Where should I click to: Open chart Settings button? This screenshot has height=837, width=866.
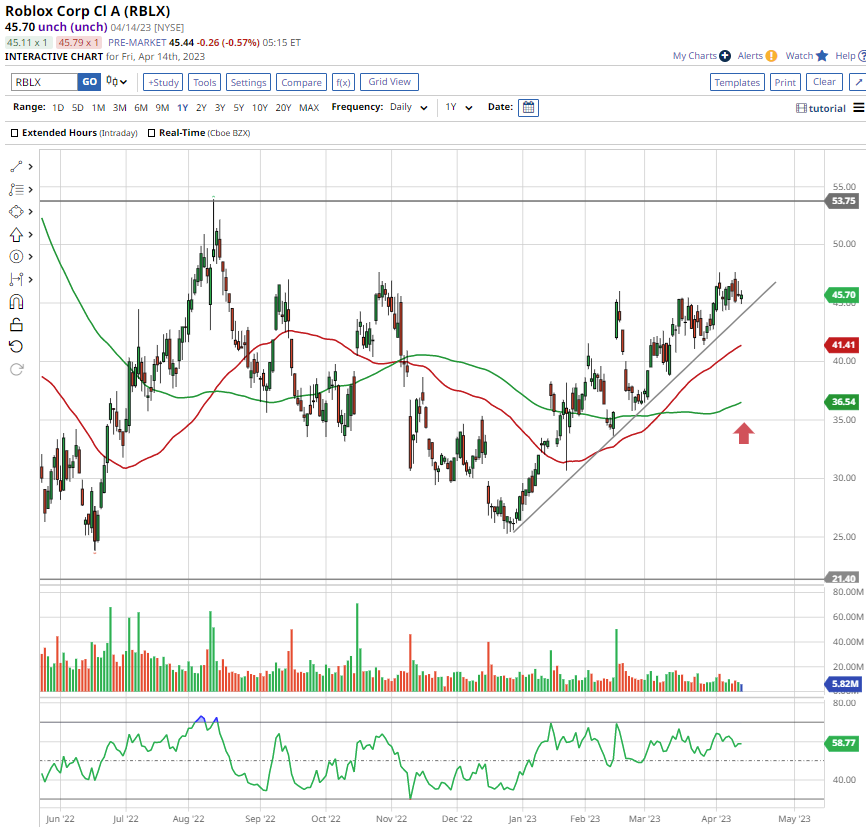(x=248, y=82)
